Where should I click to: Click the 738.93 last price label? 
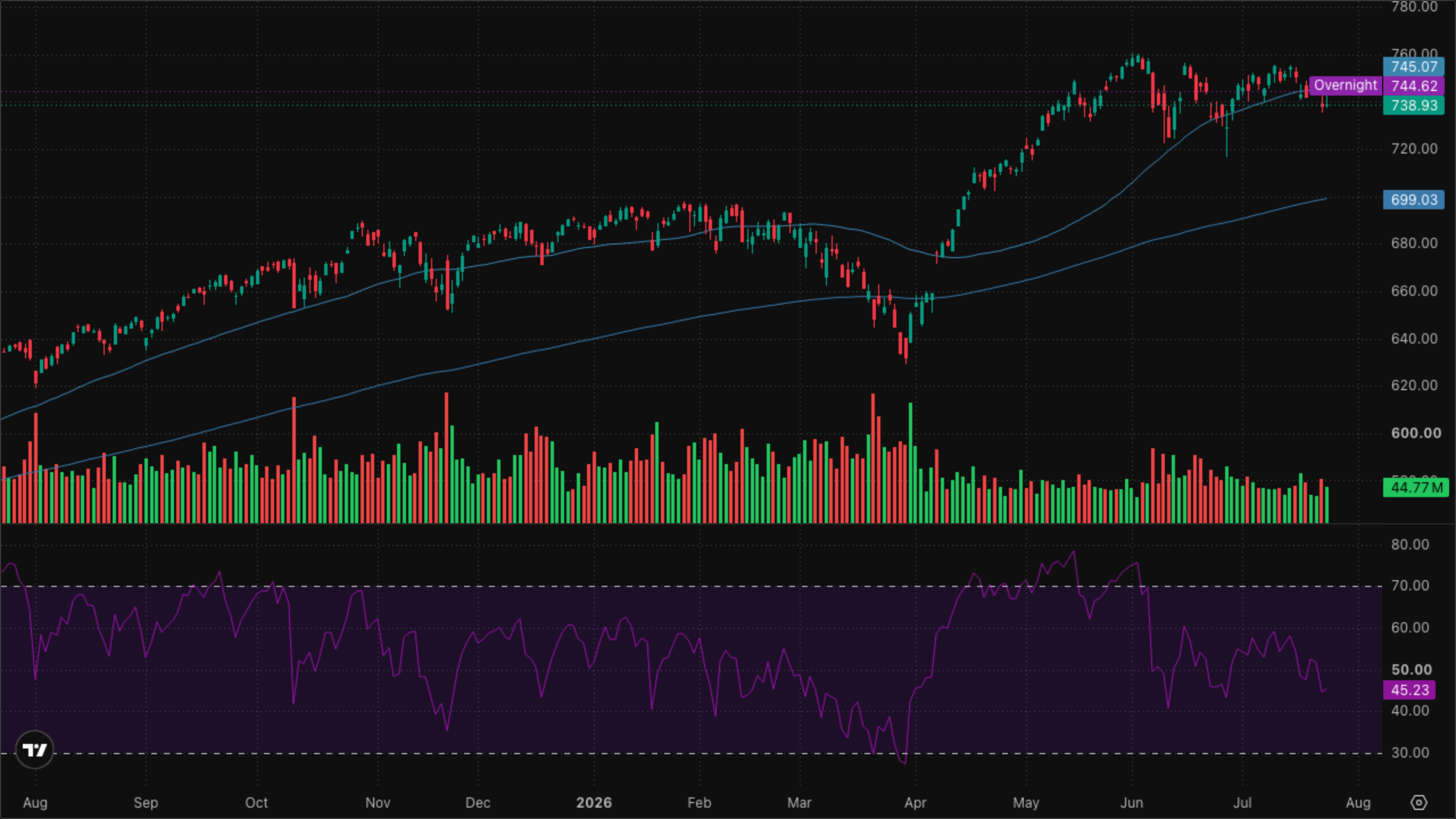click(1413, 105)
